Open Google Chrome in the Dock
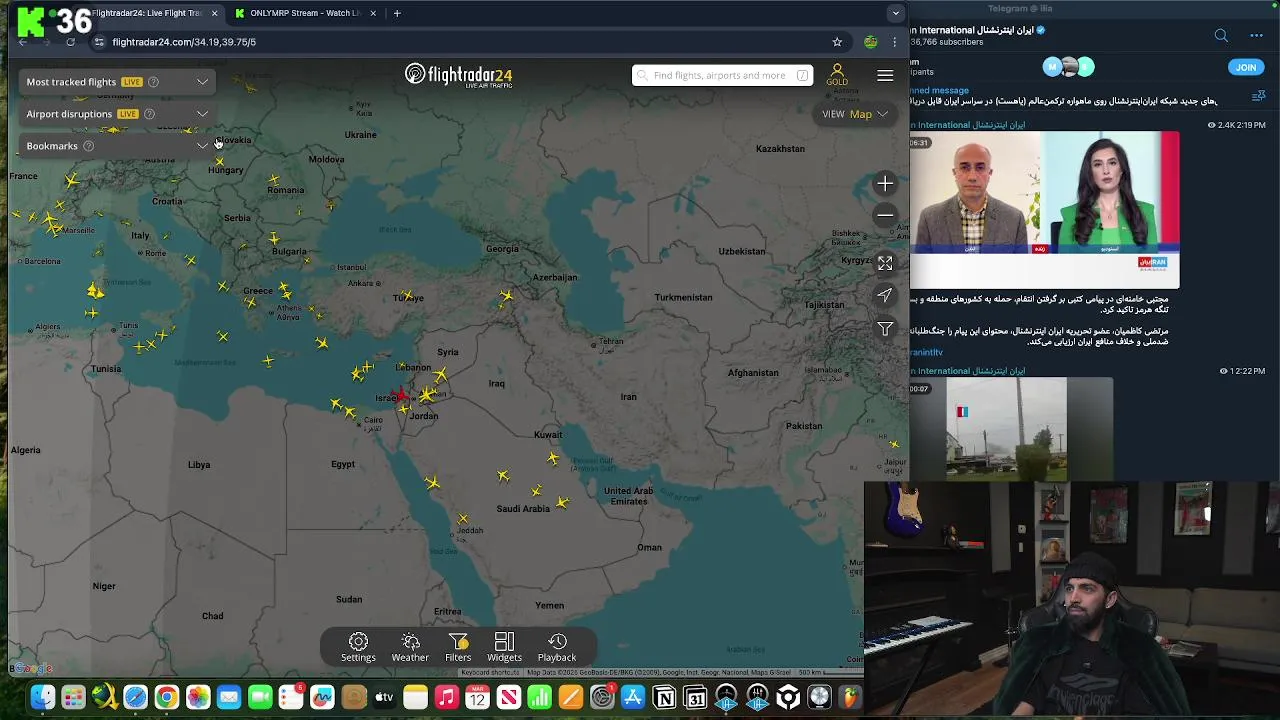Viewport: 1280px width, 720px height. [167, 697]
